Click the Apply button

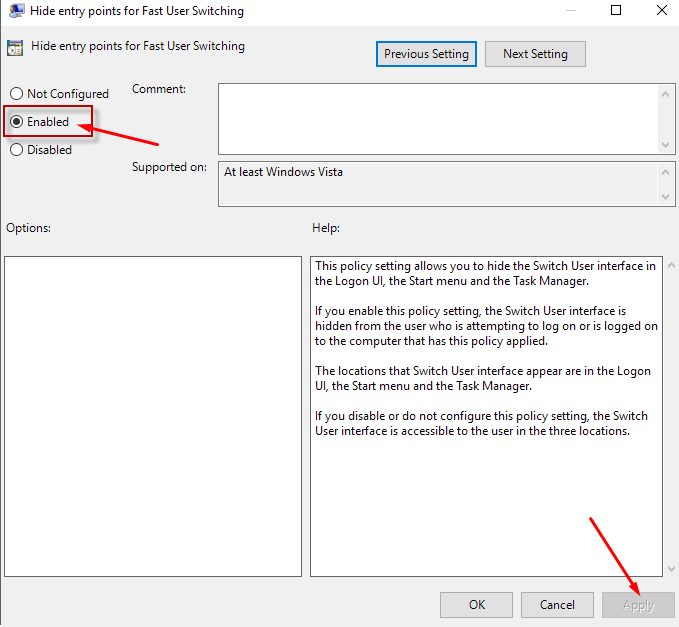638,605
